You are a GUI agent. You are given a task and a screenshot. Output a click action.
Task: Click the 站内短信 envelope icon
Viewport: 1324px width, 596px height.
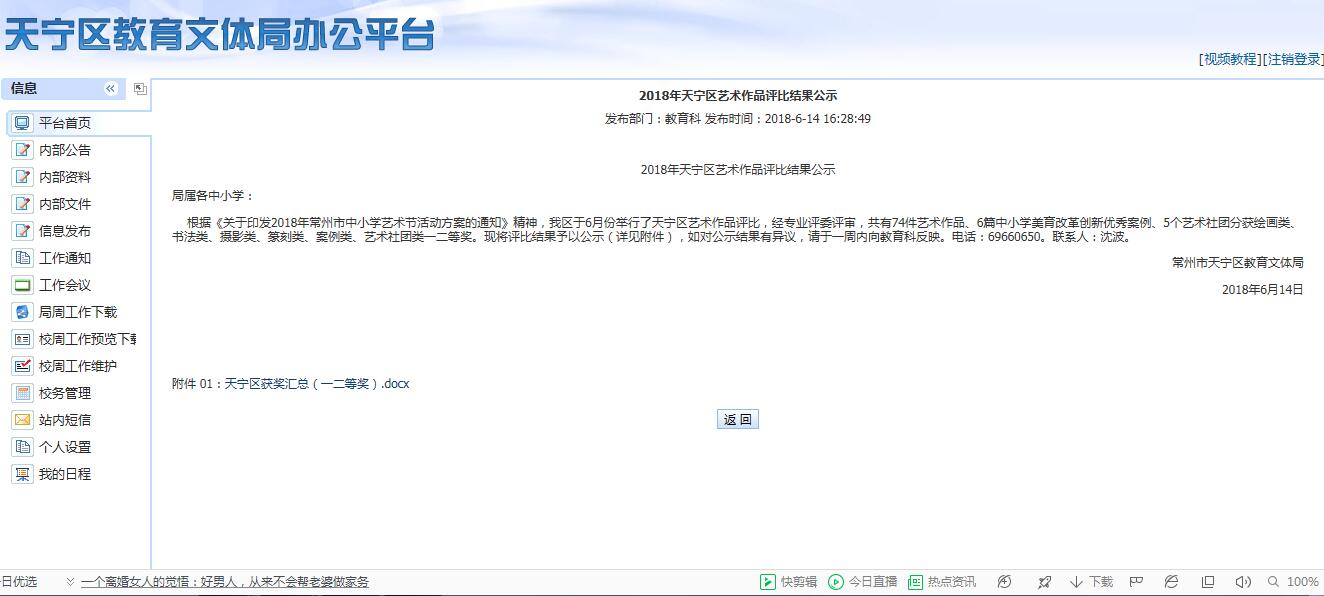(x=22, y=420)
